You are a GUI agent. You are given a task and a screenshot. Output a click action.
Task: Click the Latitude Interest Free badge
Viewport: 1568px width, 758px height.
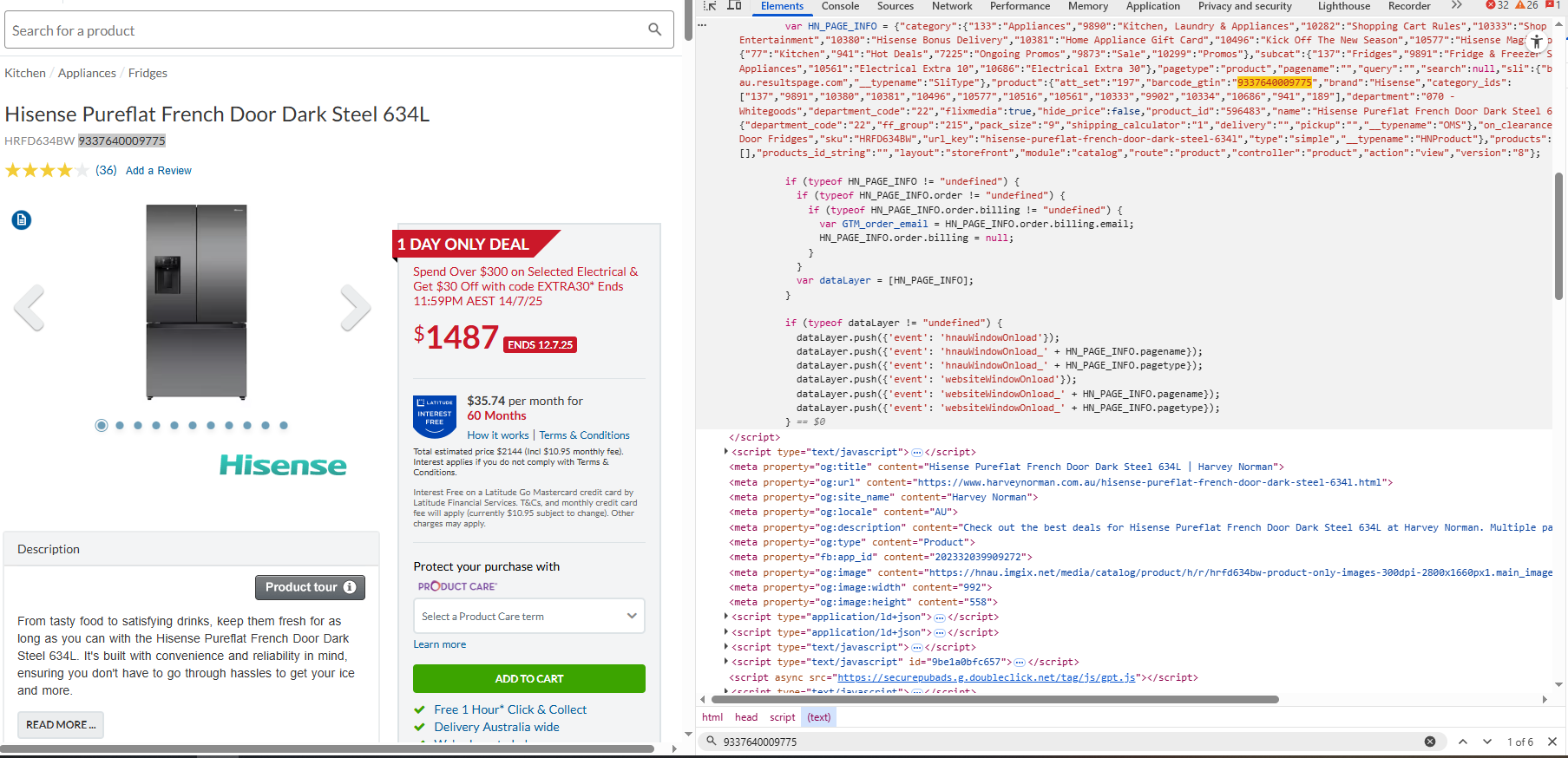point(435,416)
